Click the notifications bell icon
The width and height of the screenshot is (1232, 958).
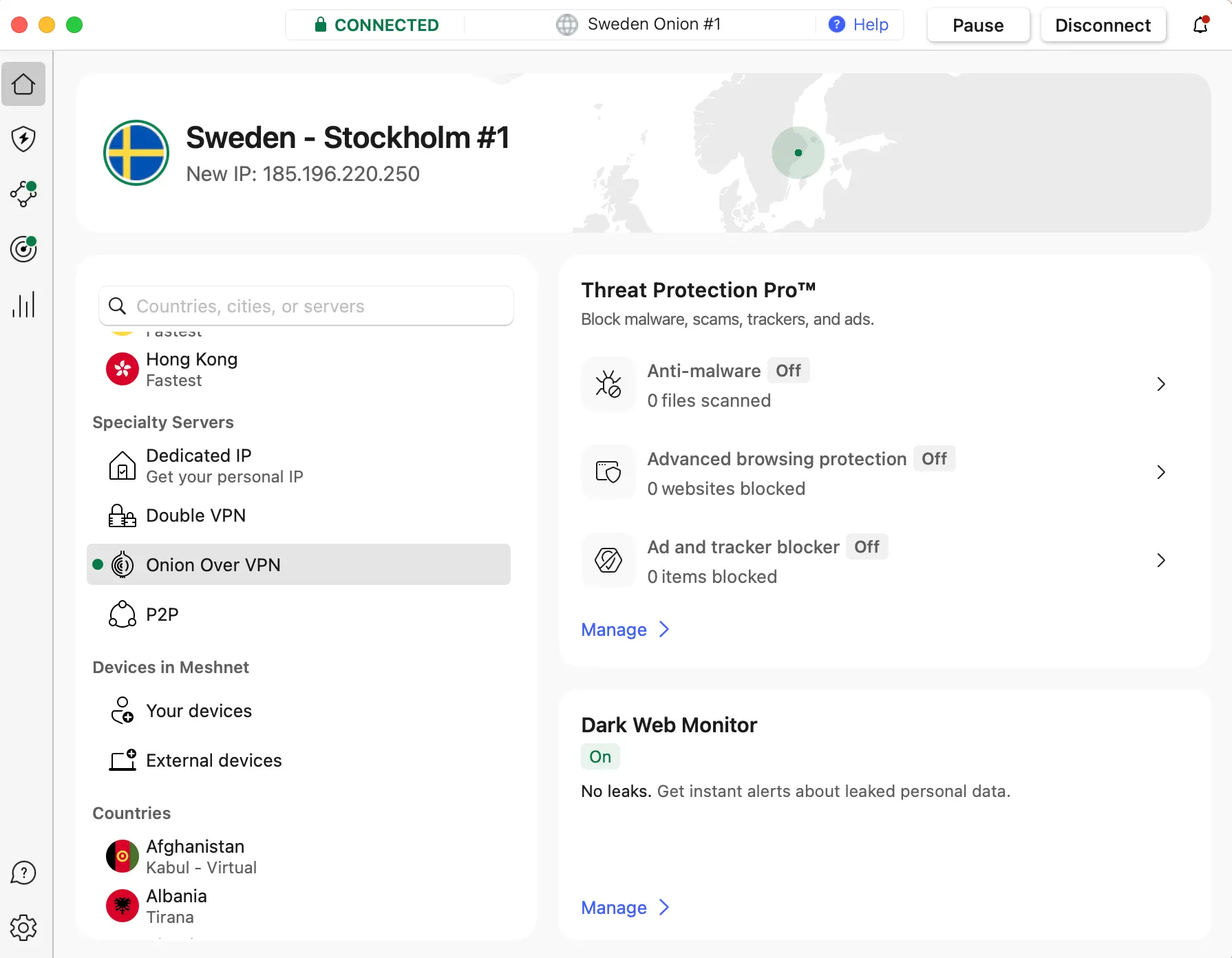tap(1200, 25)
